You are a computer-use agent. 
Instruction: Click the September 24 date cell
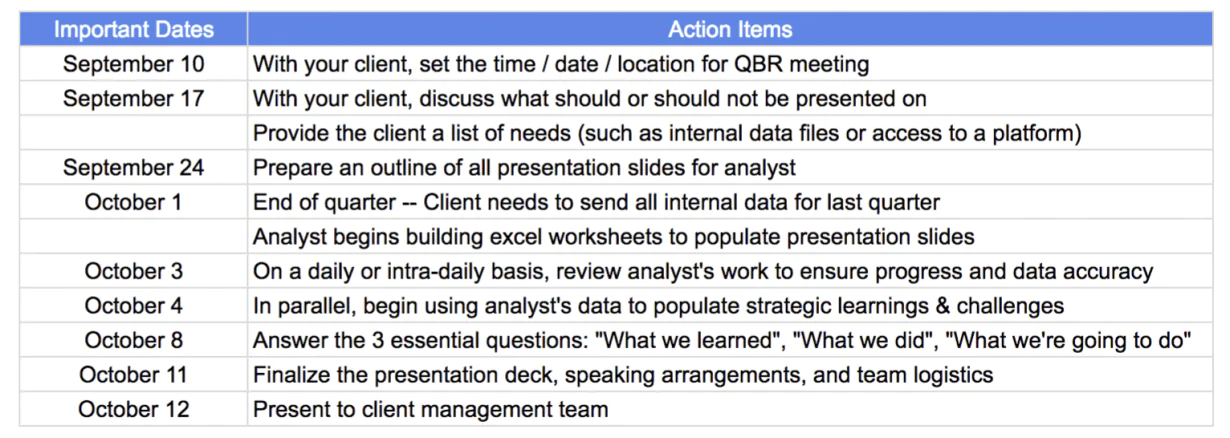pyautogui.click(x=133, y=168)
